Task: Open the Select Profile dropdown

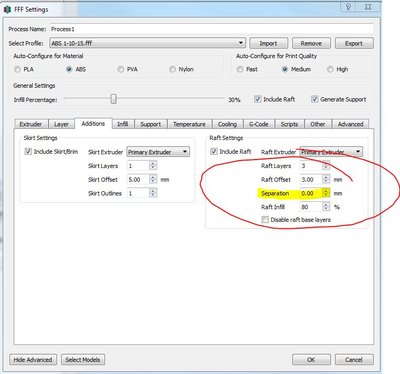Action: click(x=147, y=43)
